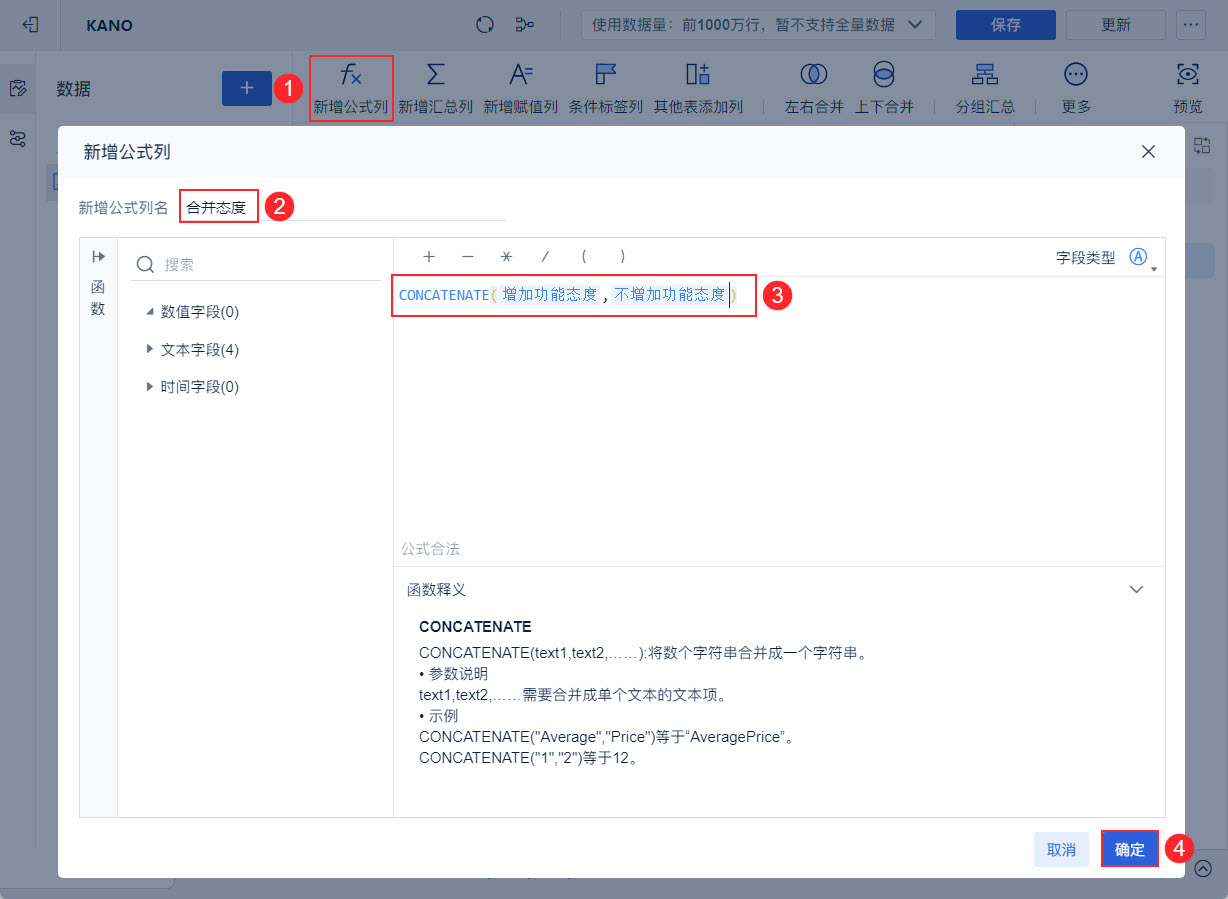Select 分组汇总 toolbar item
The height and width of the screenshot is (899, 1228).
(x=985, y=89)
